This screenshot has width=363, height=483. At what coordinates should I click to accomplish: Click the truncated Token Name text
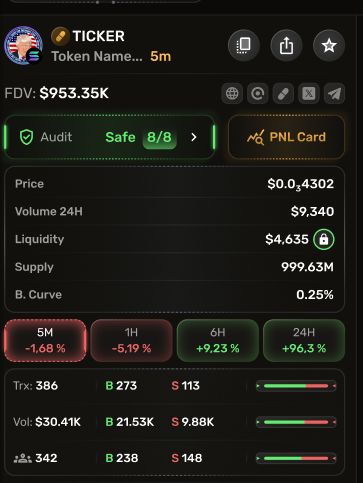point(97,56)
